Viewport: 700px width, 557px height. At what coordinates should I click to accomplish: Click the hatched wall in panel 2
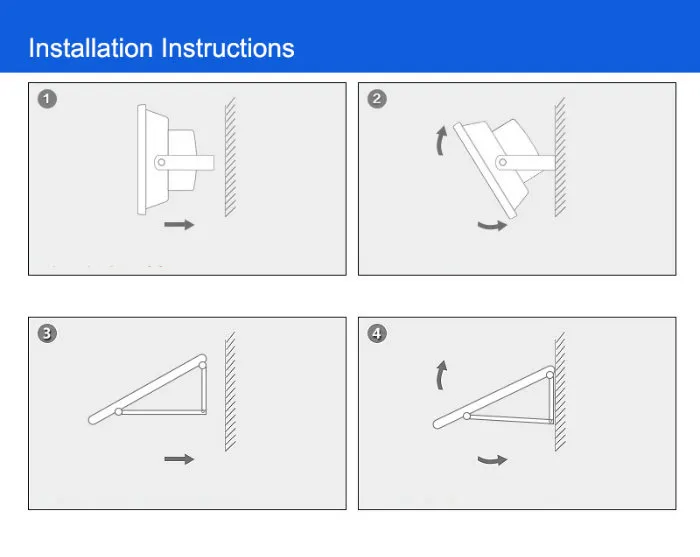pos(560,157)
